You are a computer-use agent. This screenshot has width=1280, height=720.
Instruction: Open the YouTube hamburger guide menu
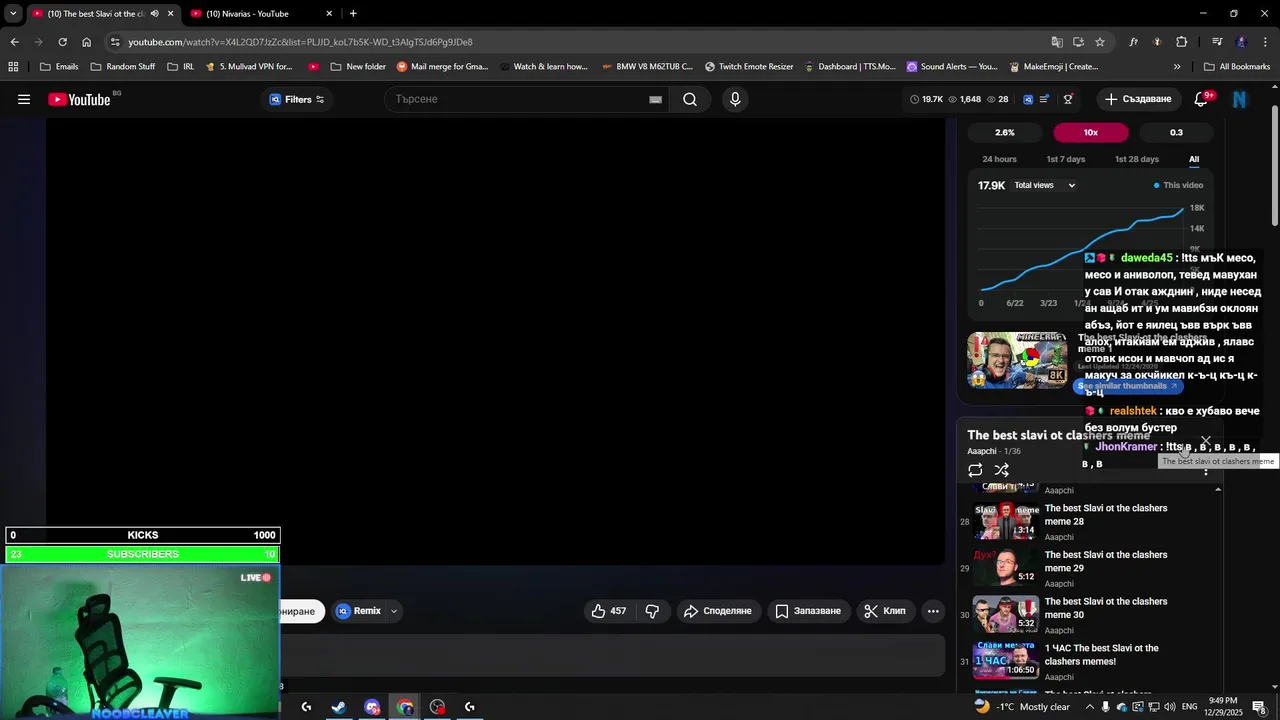(x=24, y=99)
